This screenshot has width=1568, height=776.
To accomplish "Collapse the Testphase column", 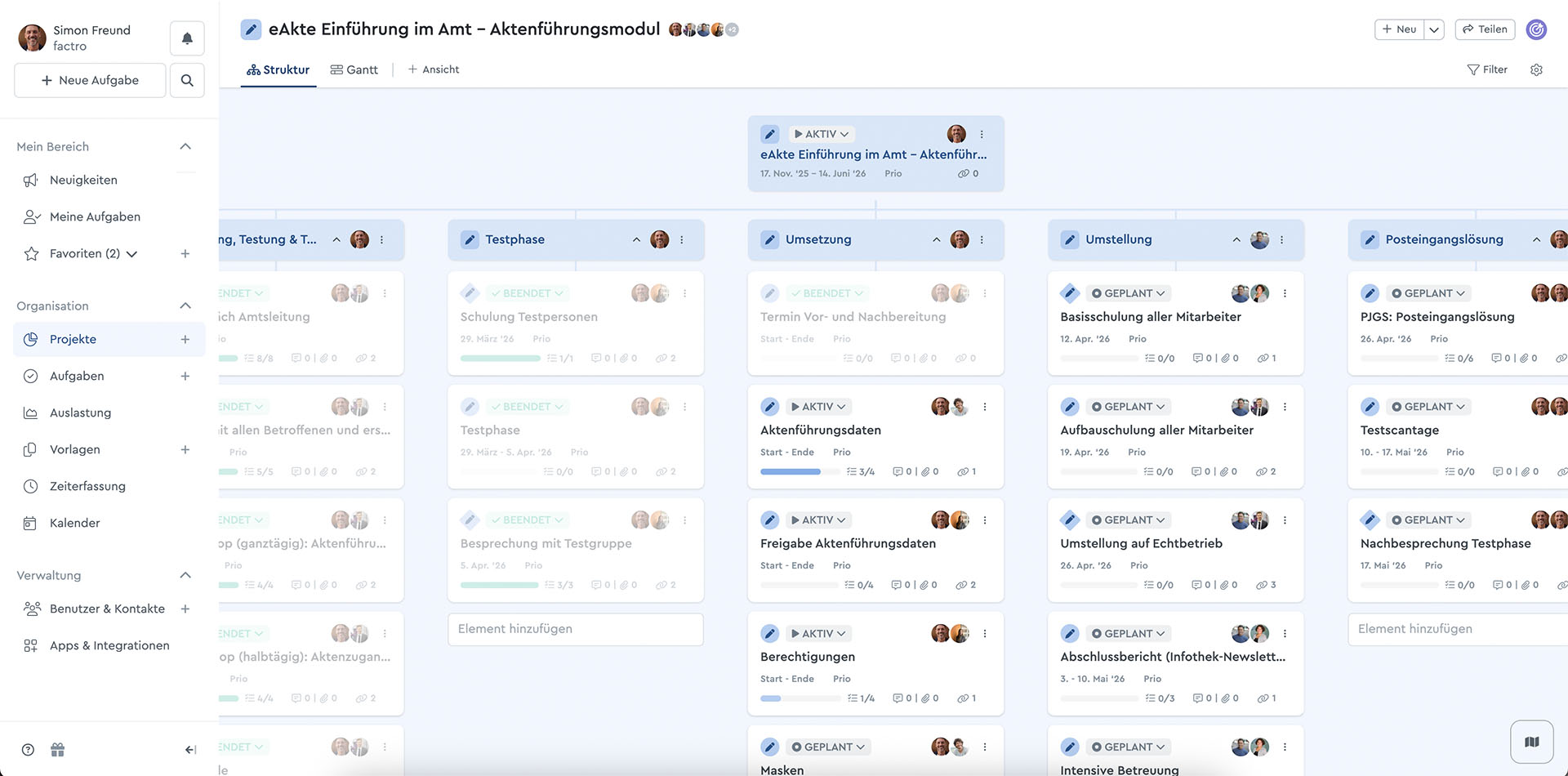I will coord(636,240).
